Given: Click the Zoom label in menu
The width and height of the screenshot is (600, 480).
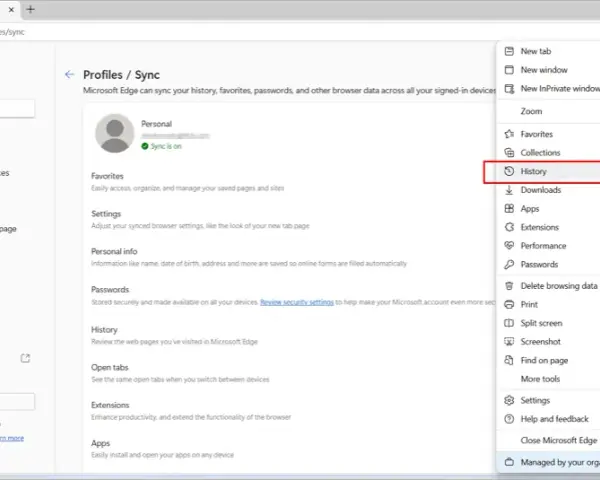Looking at the screenshot, I should (x=532, y=111).
